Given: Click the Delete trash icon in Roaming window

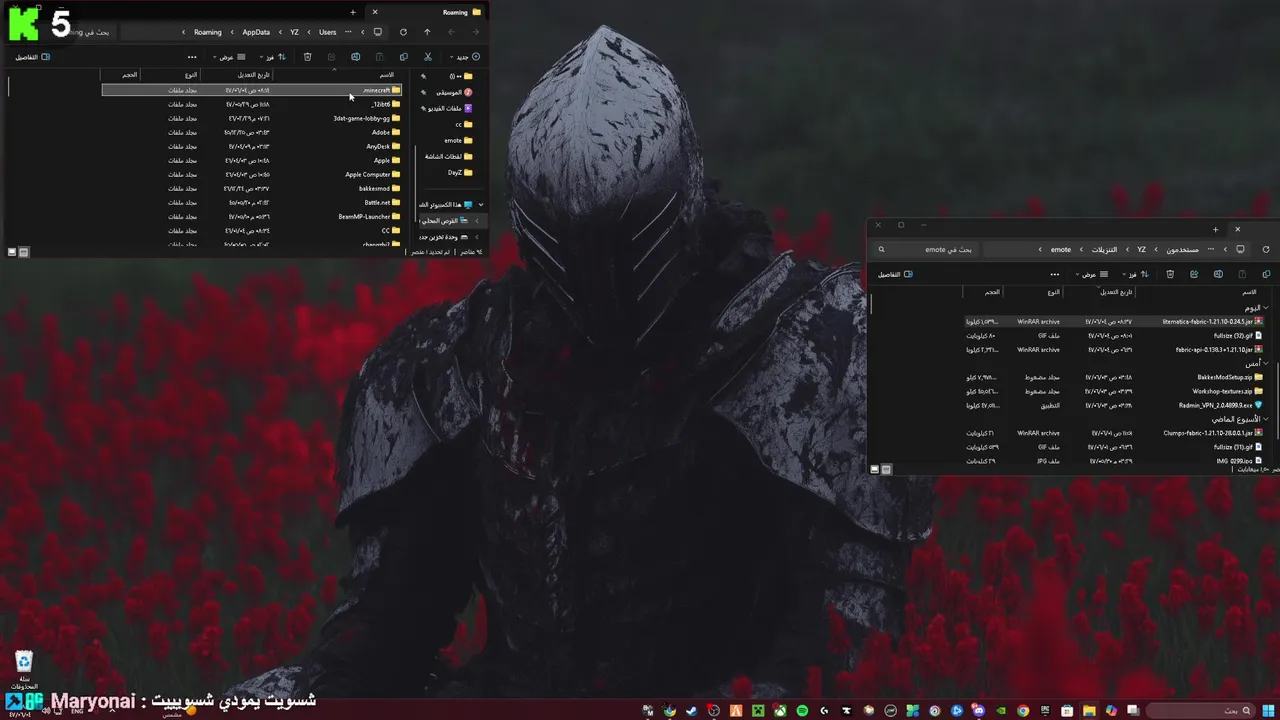Looking at the screenshot, I should [307, 57].
